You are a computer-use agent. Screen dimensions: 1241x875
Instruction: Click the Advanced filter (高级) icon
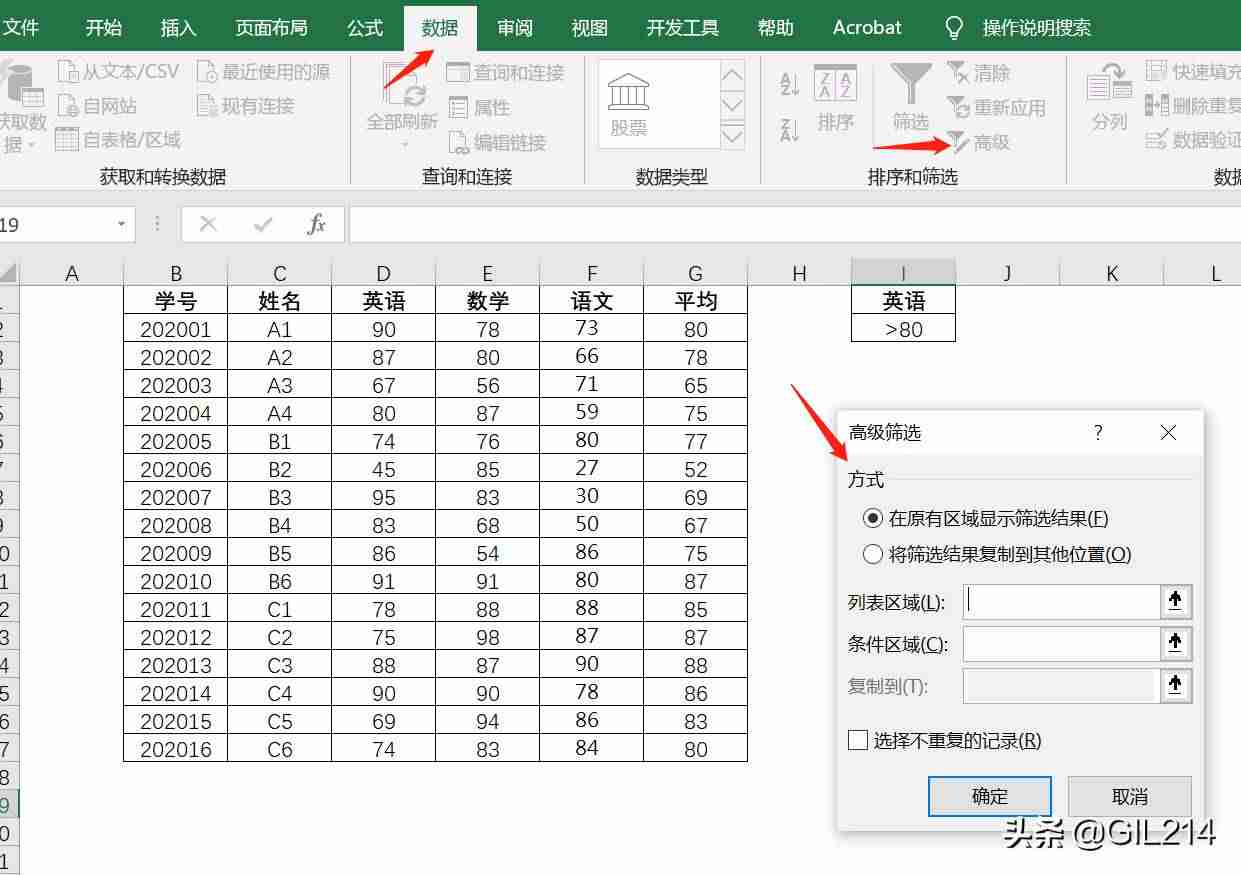[x=958, y=142]
